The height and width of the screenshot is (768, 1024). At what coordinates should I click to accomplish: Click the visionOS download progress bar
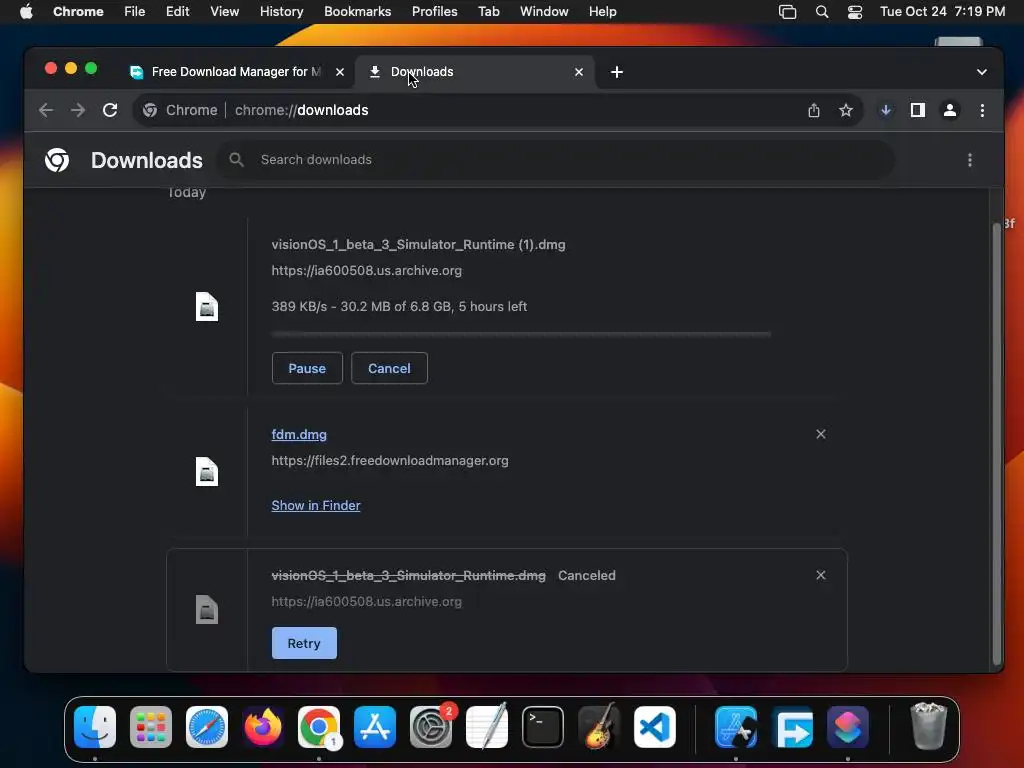521,334
